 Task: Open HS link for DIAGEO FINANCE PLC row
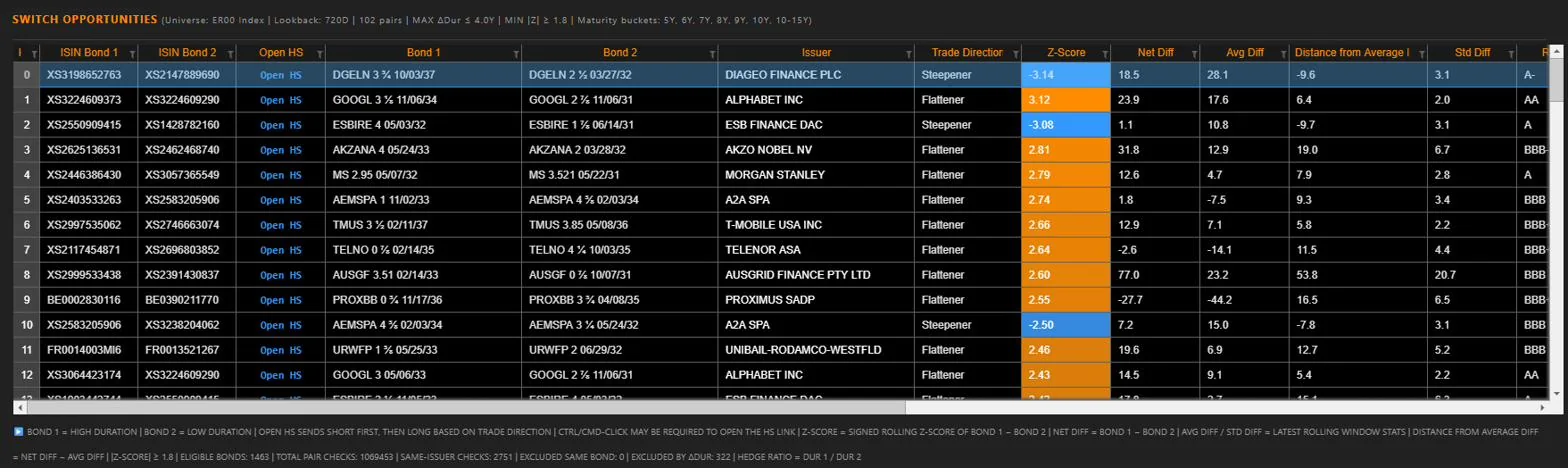point(280,74)
